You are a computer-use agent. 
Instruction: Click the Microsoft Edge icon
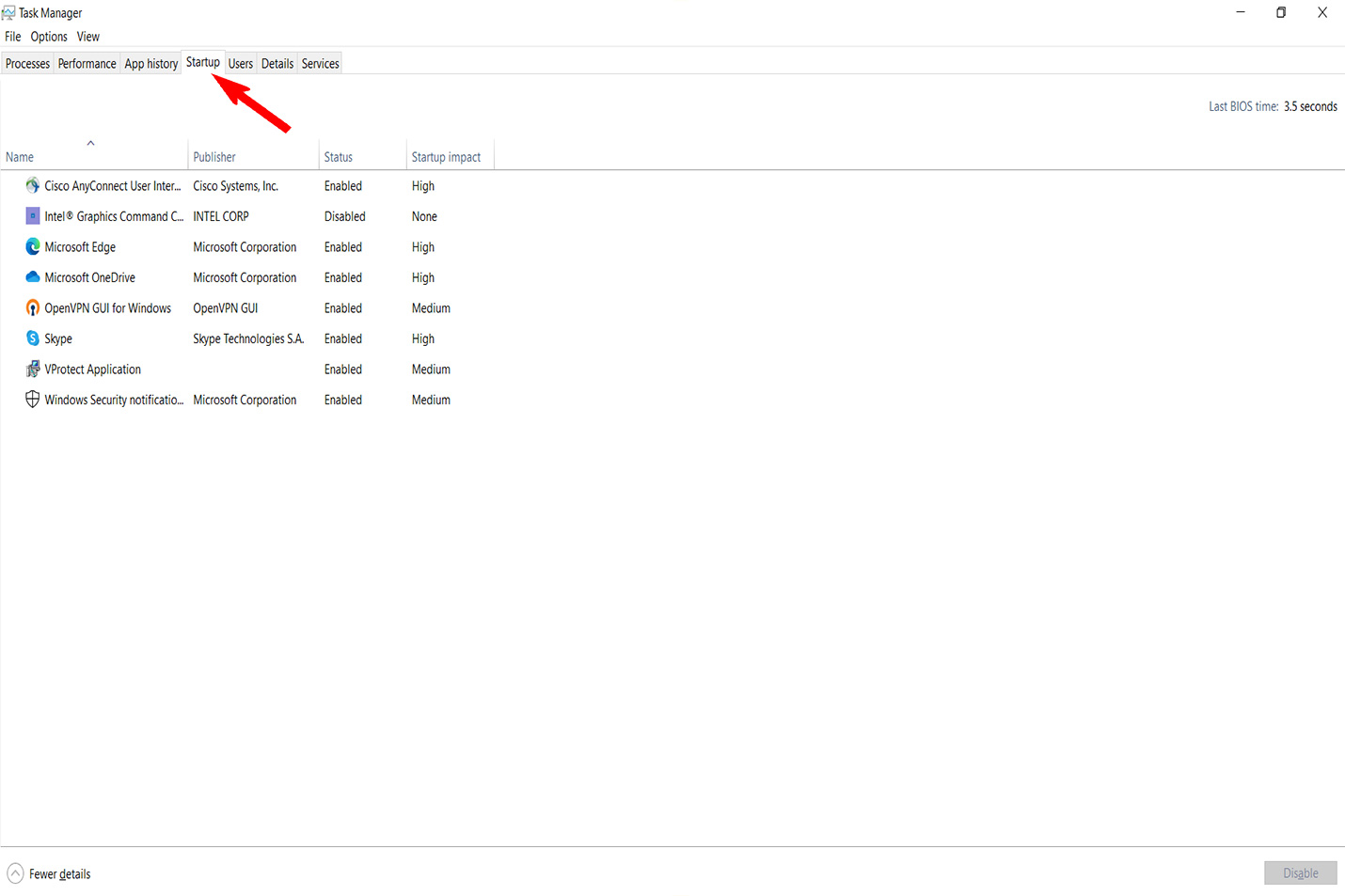[33, 246]
